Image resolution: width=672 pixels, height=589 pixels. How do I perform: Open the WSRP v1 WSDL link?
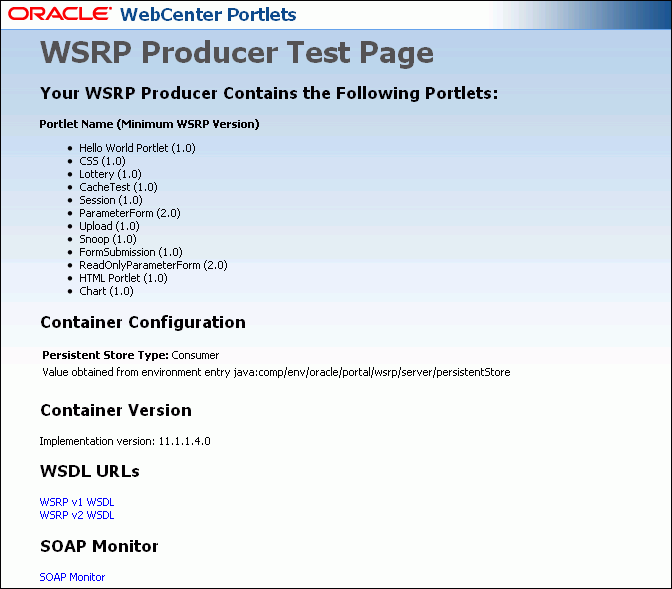click(77, 502)
